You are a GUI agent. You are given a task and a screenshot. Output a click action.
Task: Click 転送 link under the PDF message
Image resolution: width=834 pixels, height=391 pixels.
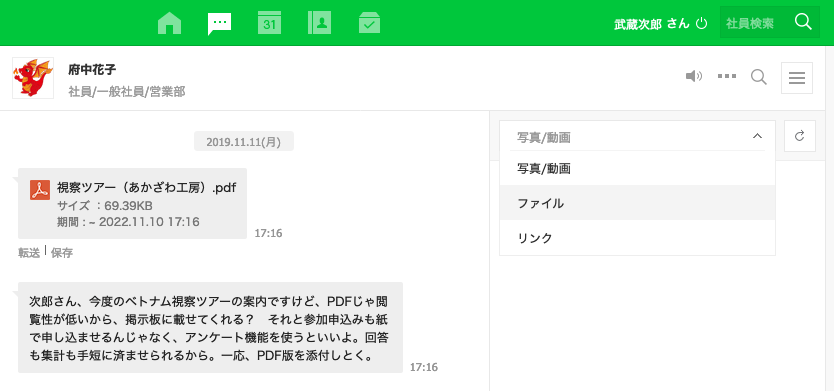point(29,253)
